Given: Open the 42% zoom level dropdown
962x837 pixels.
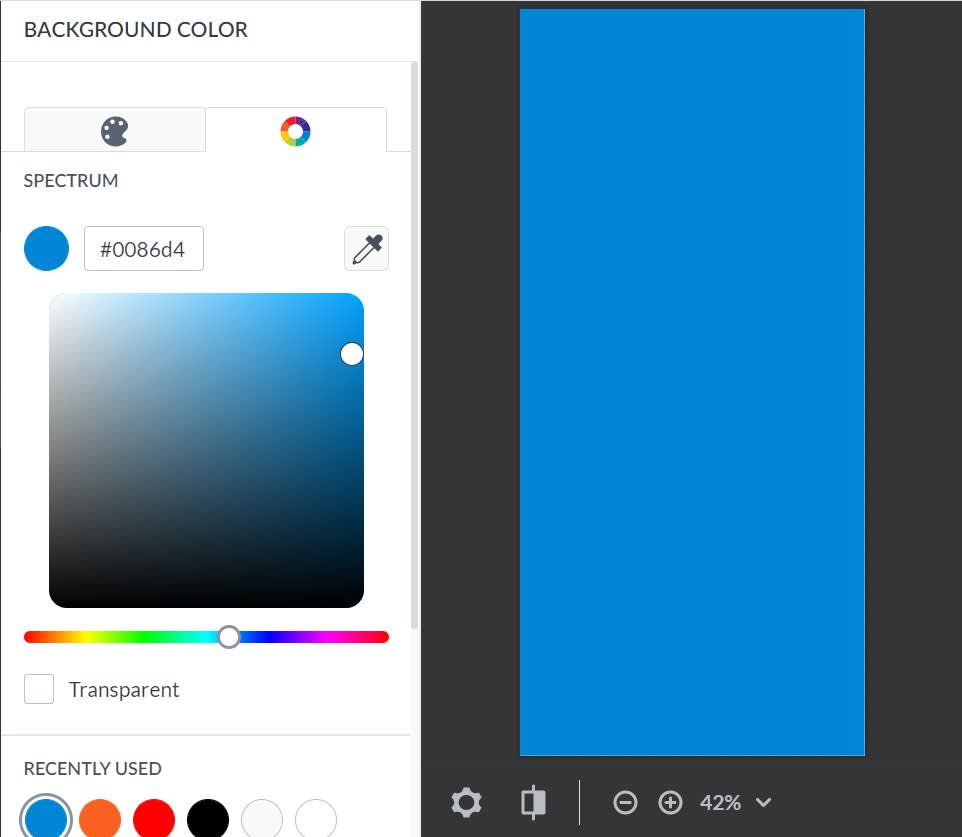Looking at the screenshot, I should coord(735,802).
